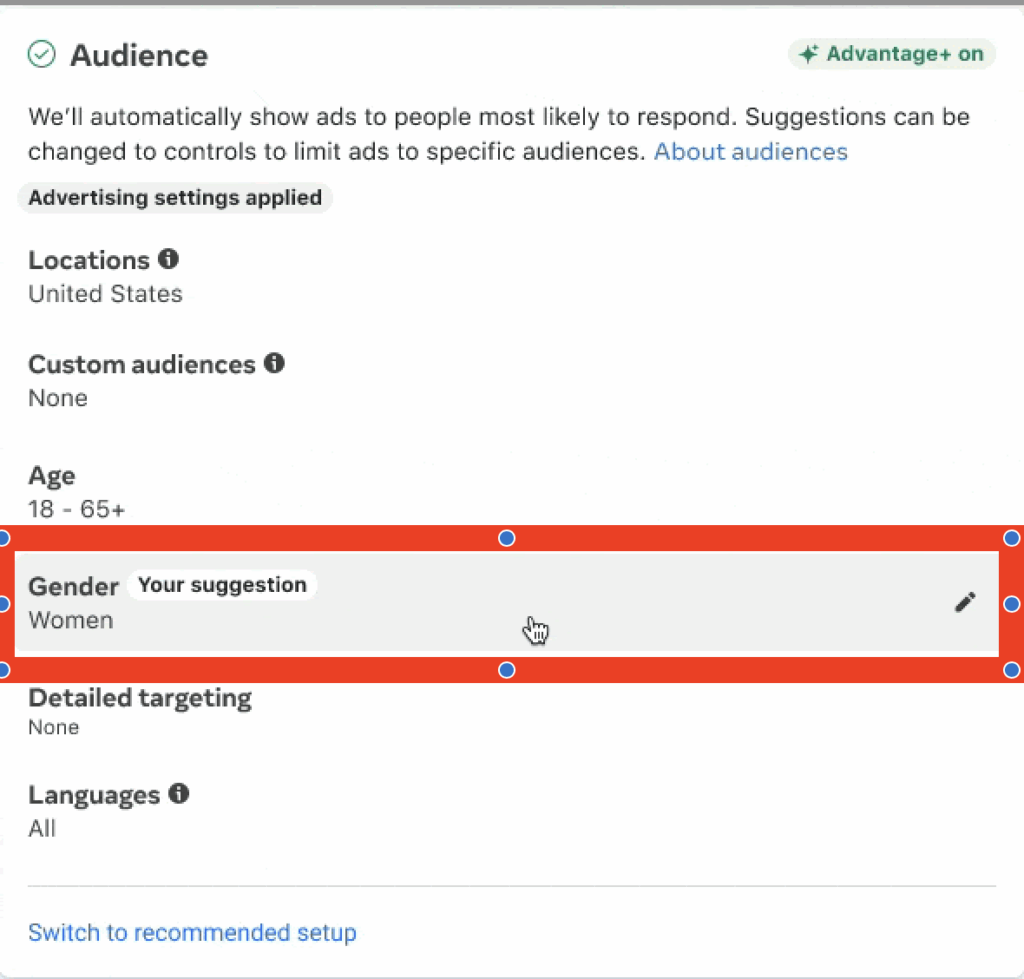The image size is (1024, 979).
Task: Click the Advertising settings applied badge
Action: click(175, 198)
